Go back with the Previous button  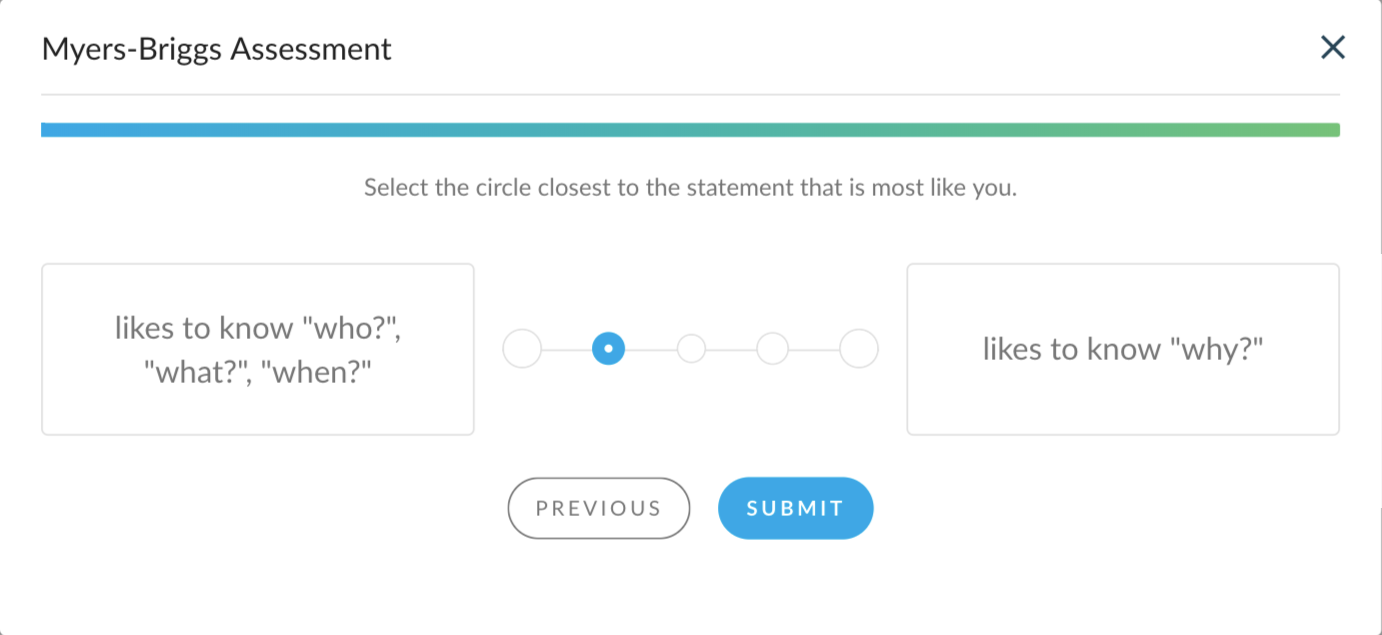click(x=598, y=508)
